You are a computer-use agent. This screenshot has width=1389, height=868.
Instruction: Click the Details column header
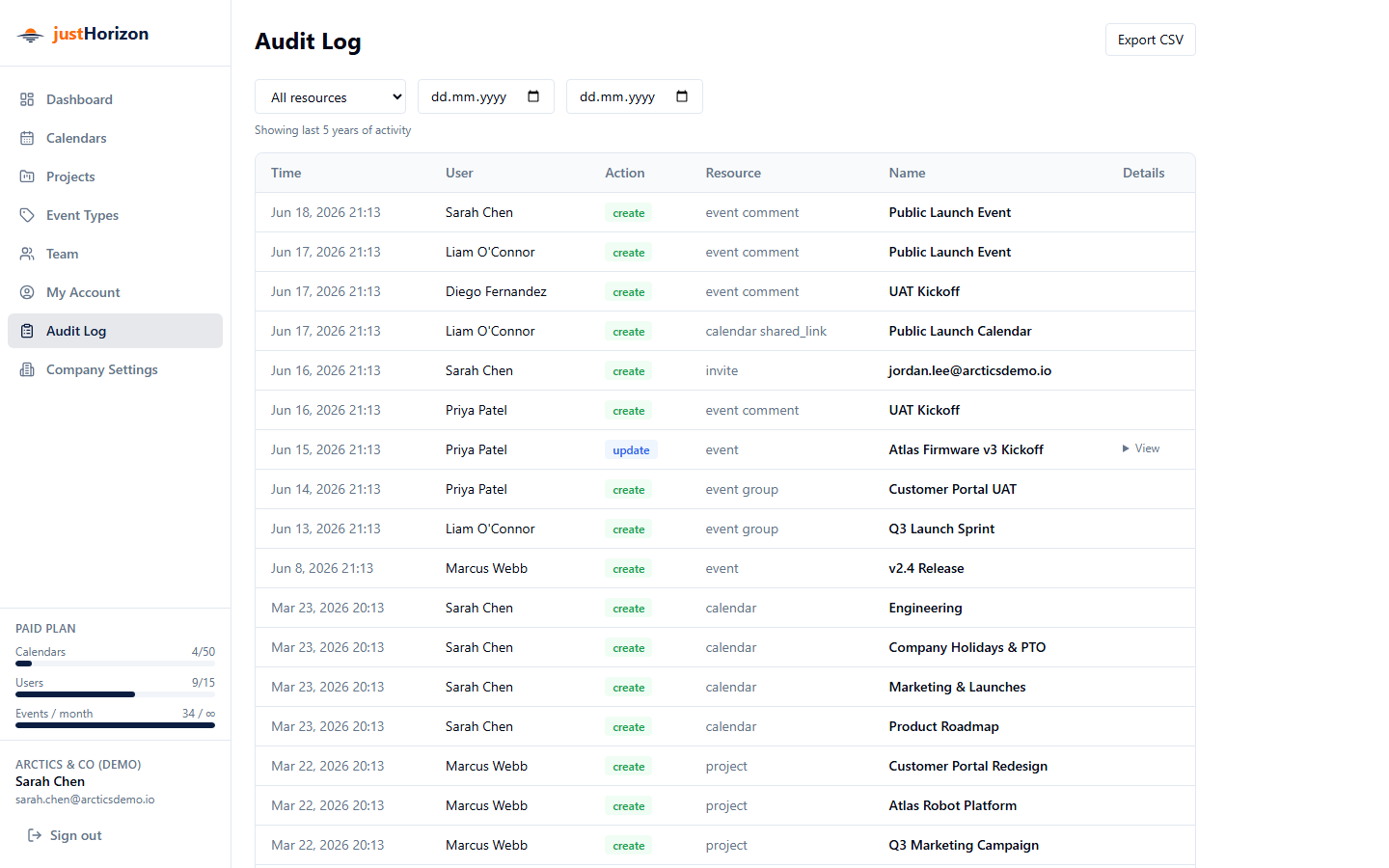click(1143, 173)
